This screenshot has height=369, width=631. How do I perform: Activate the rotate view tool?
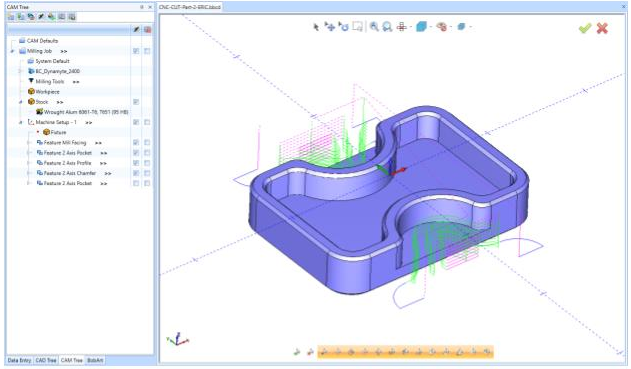(x=343, y=27)
